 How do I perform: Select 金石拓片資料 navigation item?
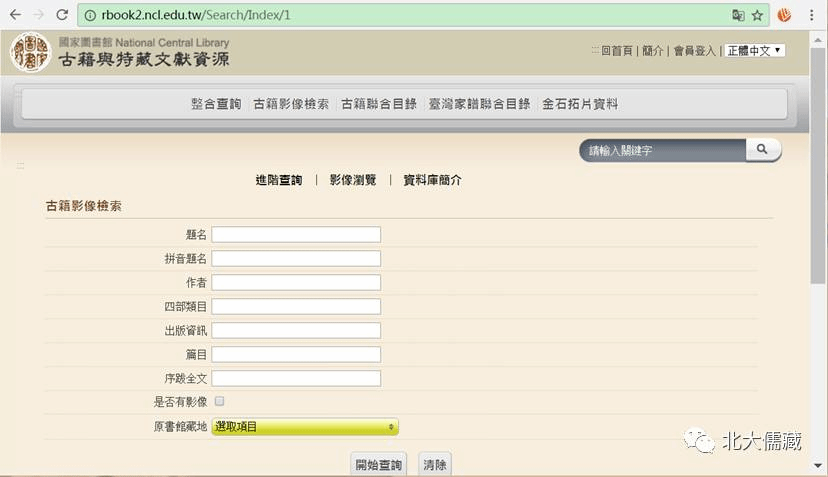coord(580,104)
